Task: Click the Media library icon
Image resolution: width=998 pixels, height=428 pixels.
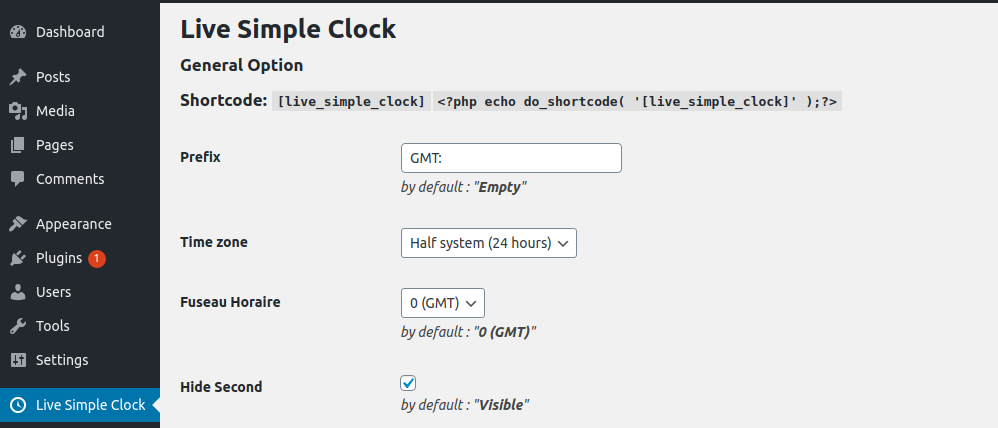Action: click(x=18, y=111)
